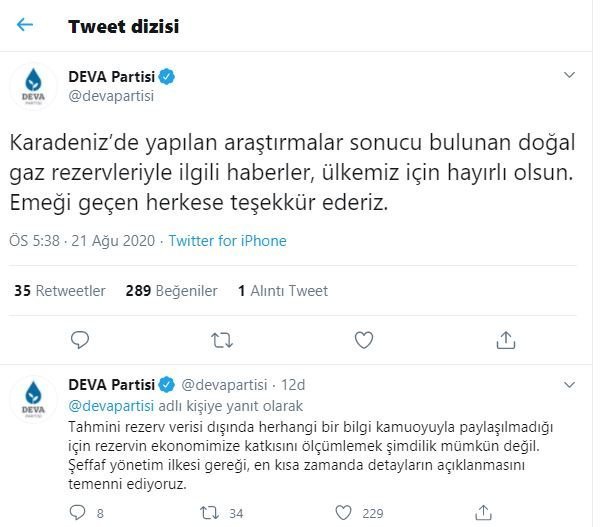The width and height of the screenshot is (600, 527).
Task: Reply to the main DEVA Partisi tweet
Action: coord(82,342)
